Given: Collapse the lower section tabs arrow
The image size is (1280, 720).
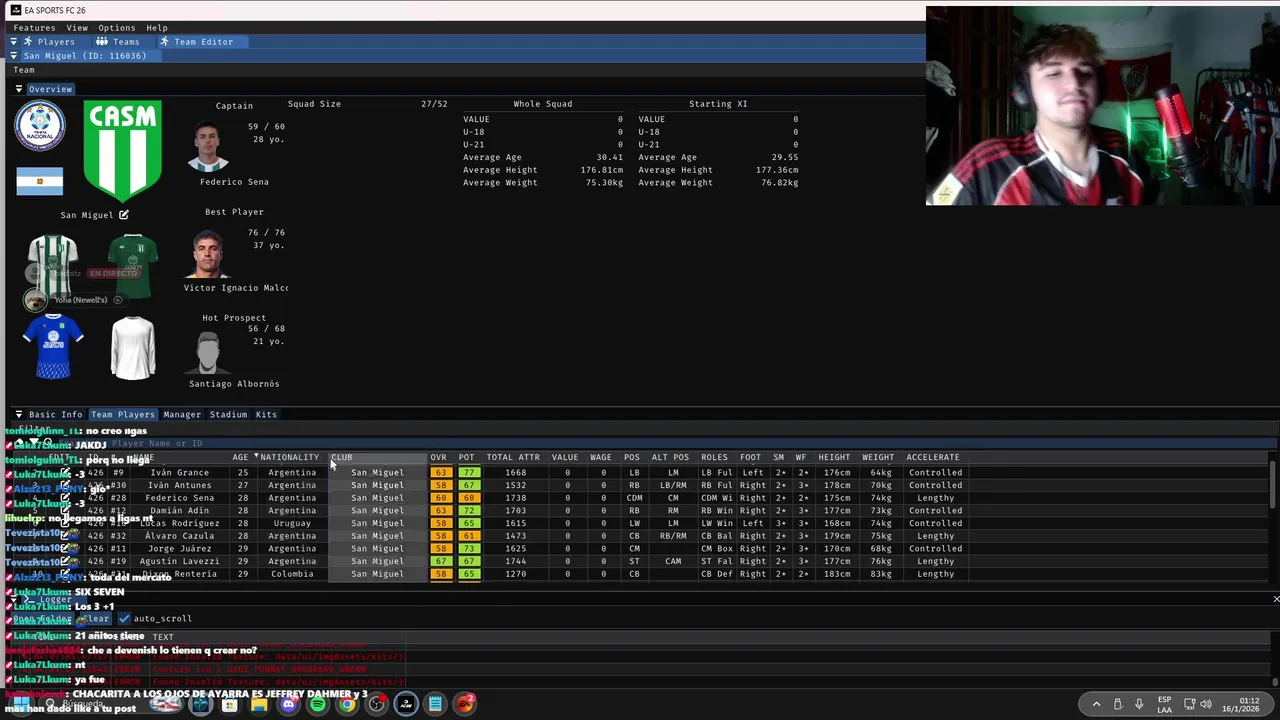Looking at the screenshot, I should point(19,414).
